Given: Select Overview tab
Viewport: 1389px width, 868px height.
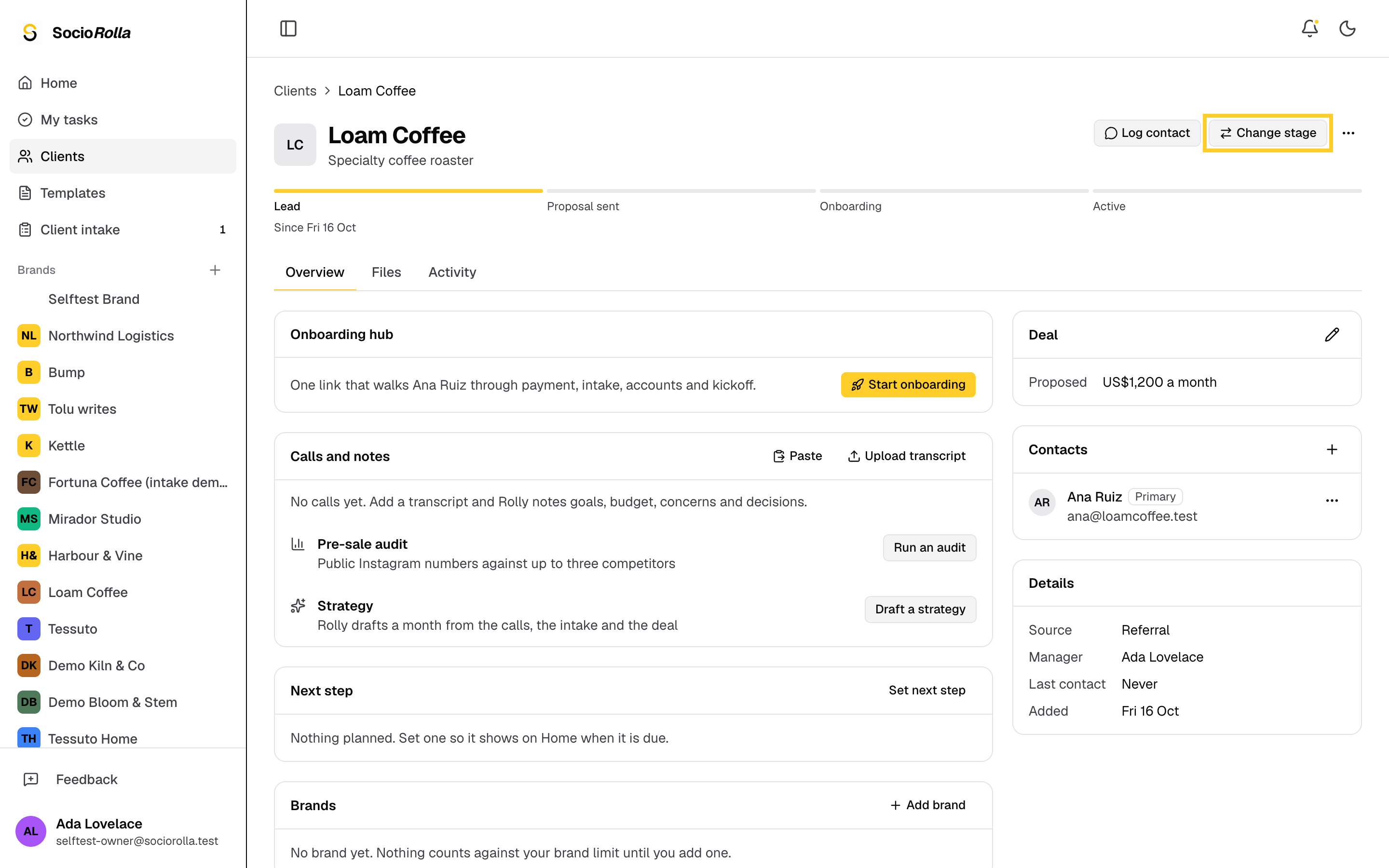Looking at the screenshot, I should coord(314,272).
